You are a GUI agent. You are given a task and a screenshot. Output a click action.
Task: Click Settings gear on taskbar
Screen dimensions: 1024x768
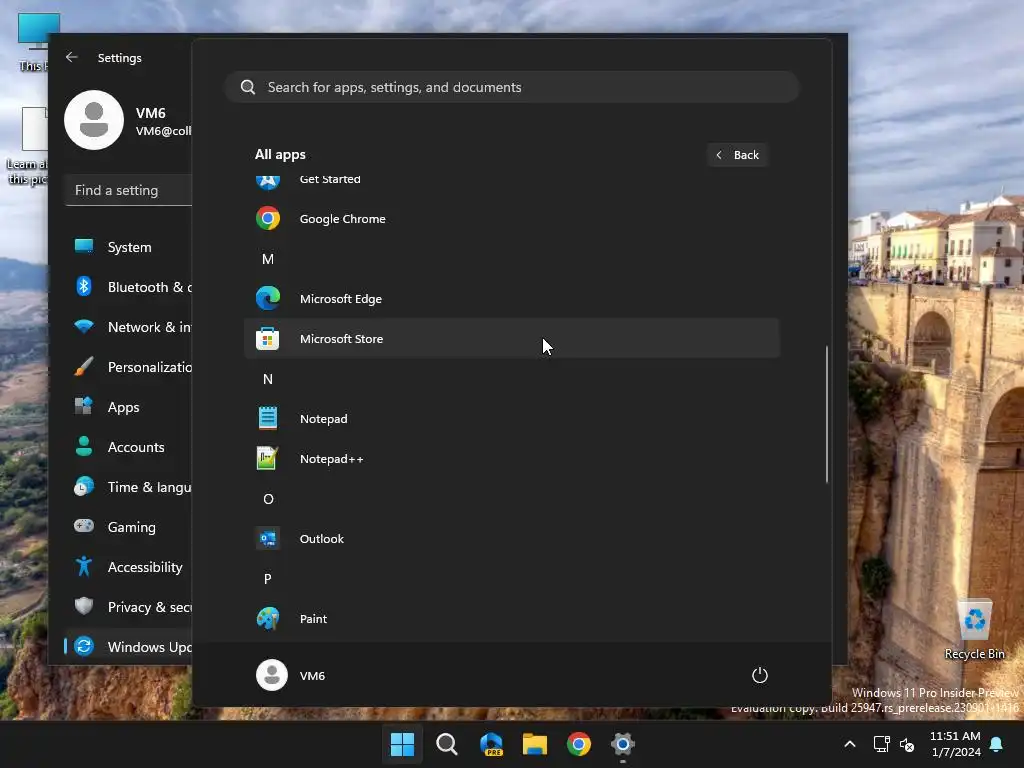pyautogui.click(x=623, y=744)
